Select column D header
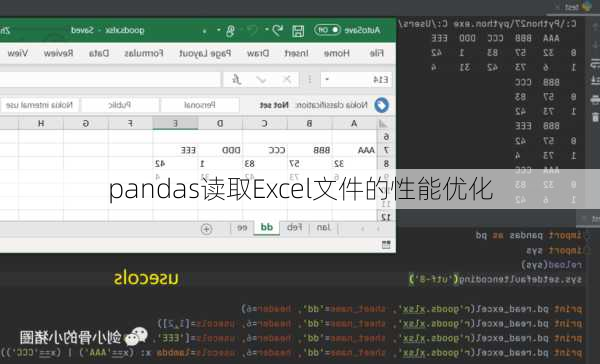The width and height of the screenshot is (600, 364). (x=220, y=124)
